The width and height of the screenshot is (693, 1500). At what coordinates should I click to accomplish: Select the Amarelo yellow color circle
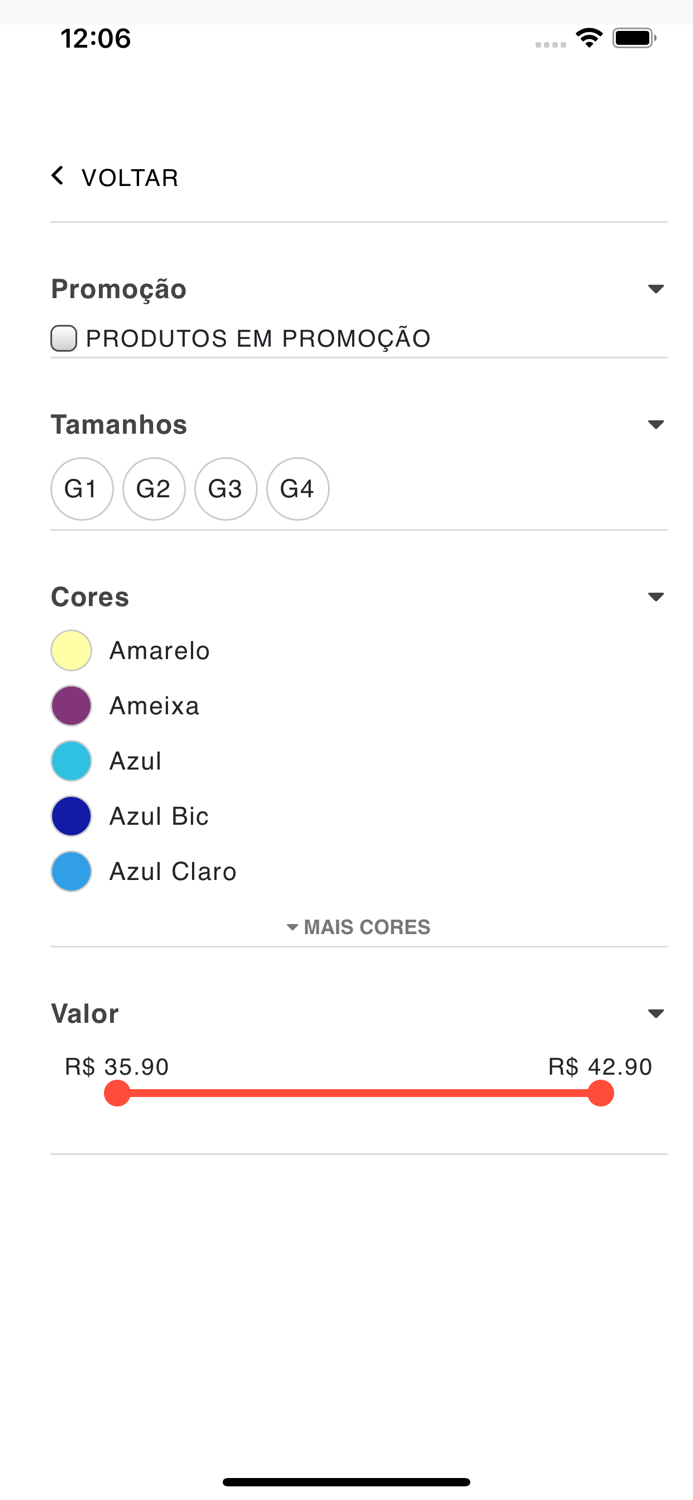71,650
